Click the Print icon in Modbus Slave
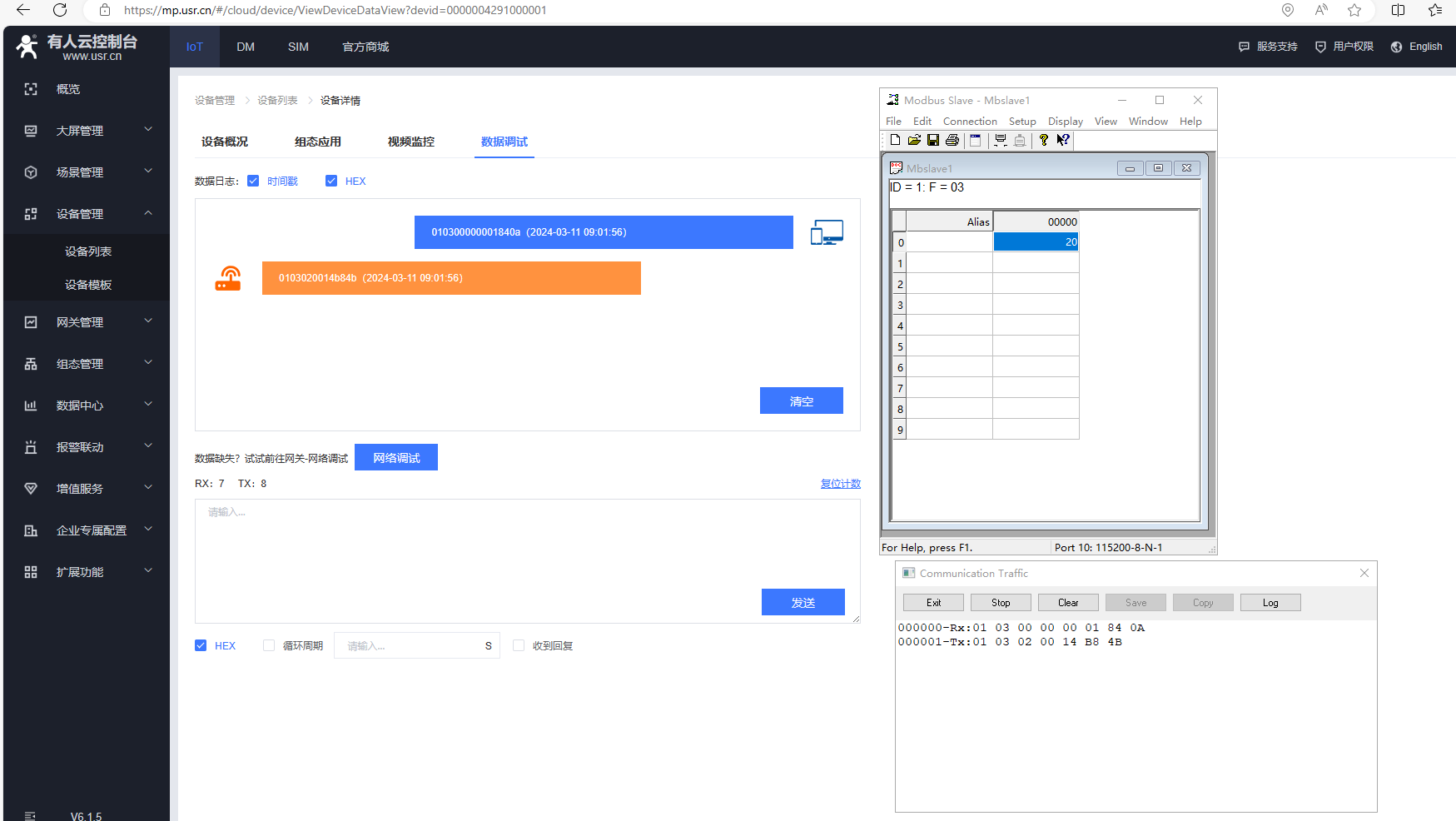Image resolution: width=1456 pixels, height=821 pixels. [x=952, y=140]
